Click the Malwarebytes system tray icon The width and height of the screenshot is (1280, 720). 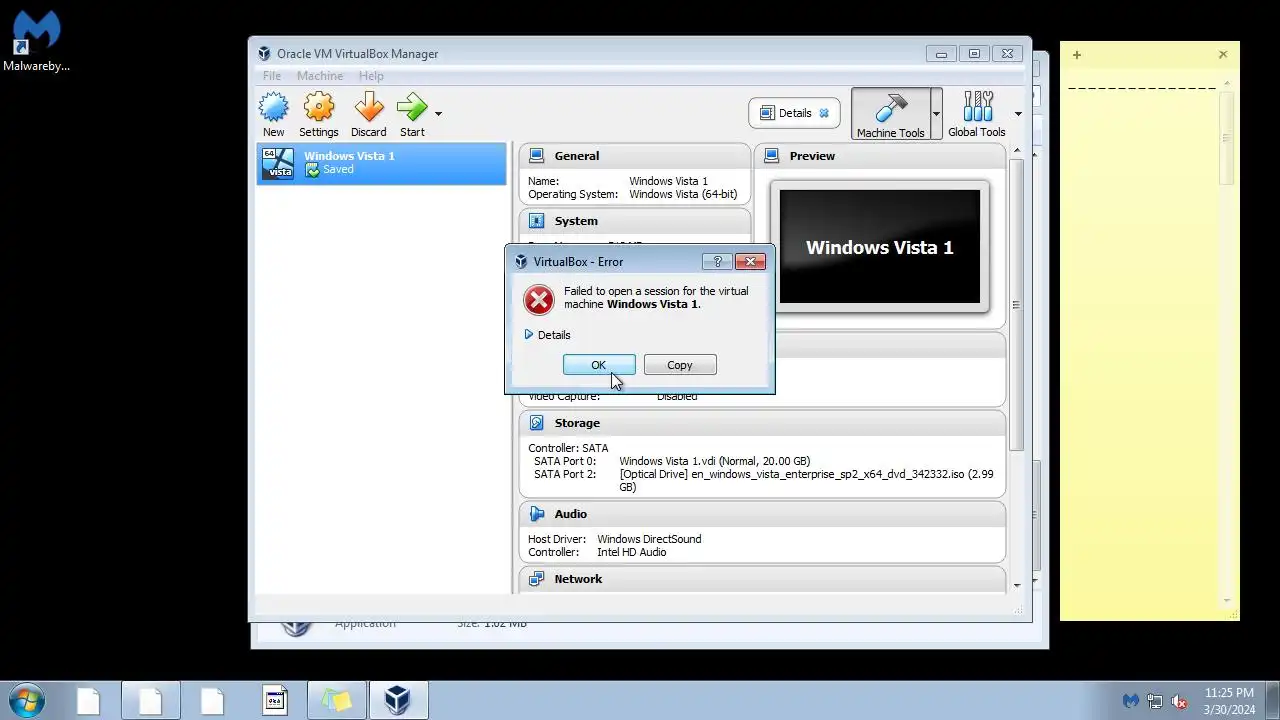[x=1131, y=701]
